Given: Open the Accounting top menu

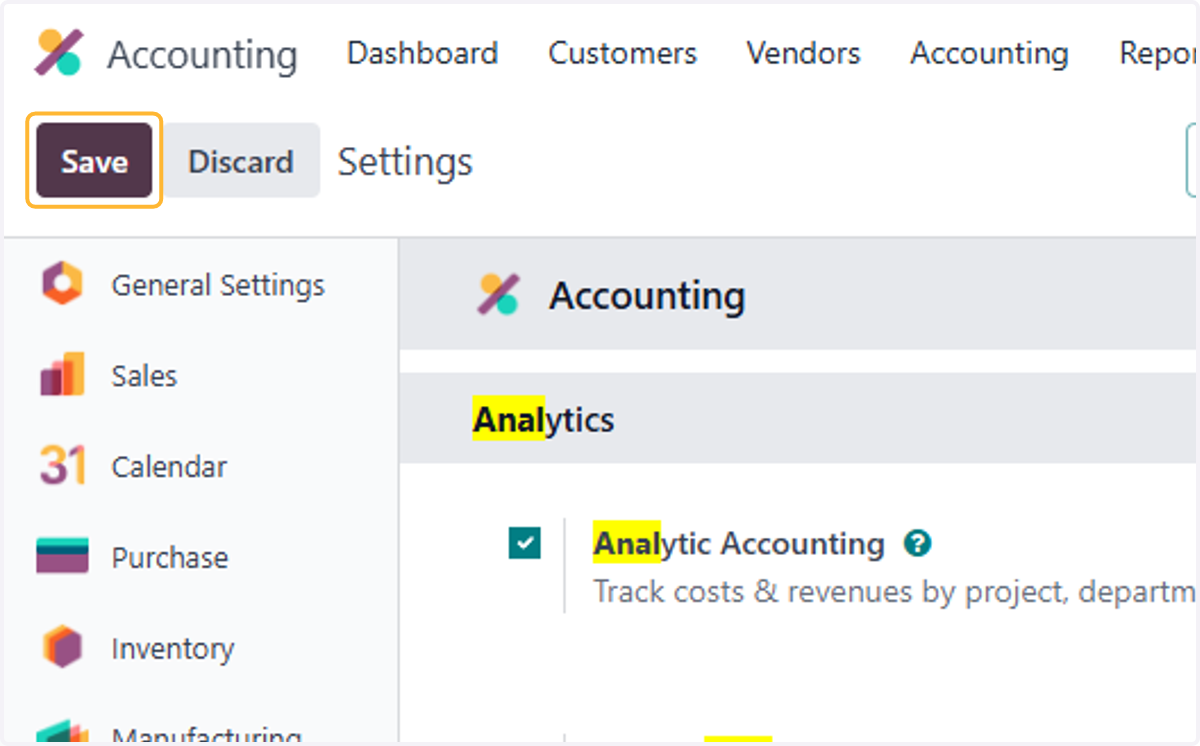Looking at the screenshot, I should tap(989, 53).
